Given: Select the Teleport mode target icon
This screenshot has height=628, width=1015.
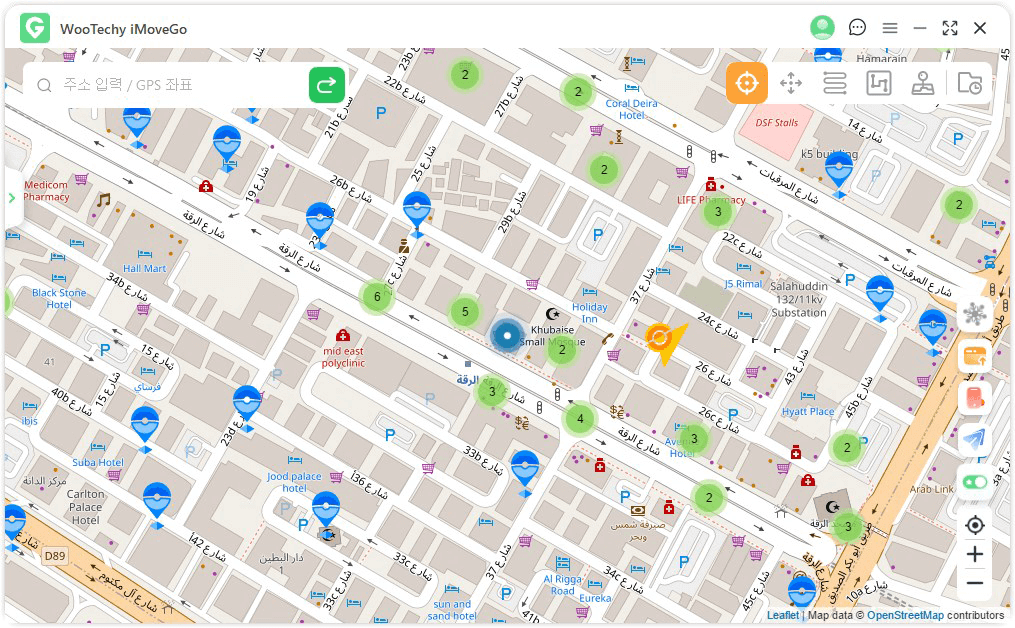Looking at the screenshot, I should click(x=746, y=84).
